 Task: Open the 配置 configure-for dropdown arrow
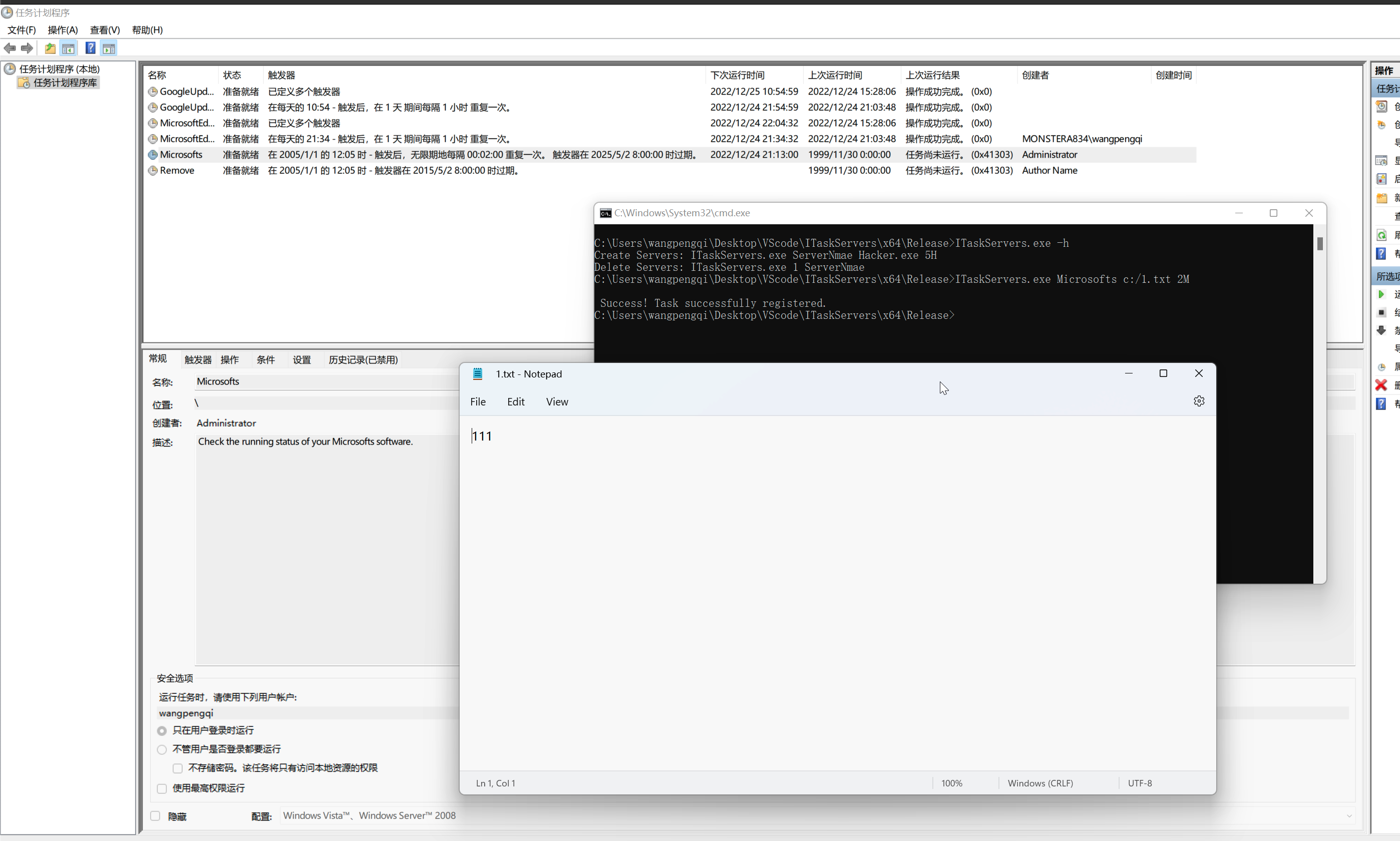point(1349,816)
